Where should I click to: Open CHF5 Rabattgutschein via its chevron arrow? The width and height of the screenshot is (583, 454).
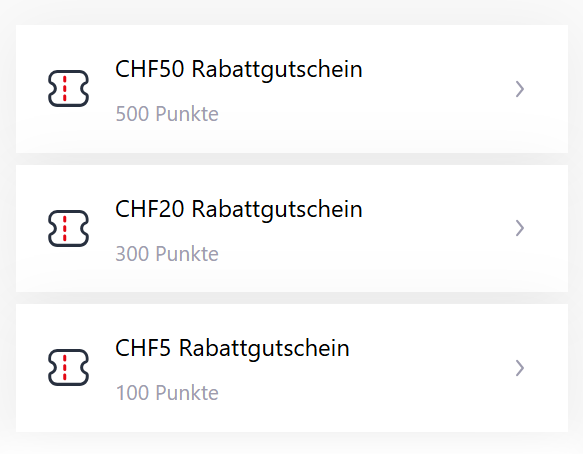click(x=520, y=368)
